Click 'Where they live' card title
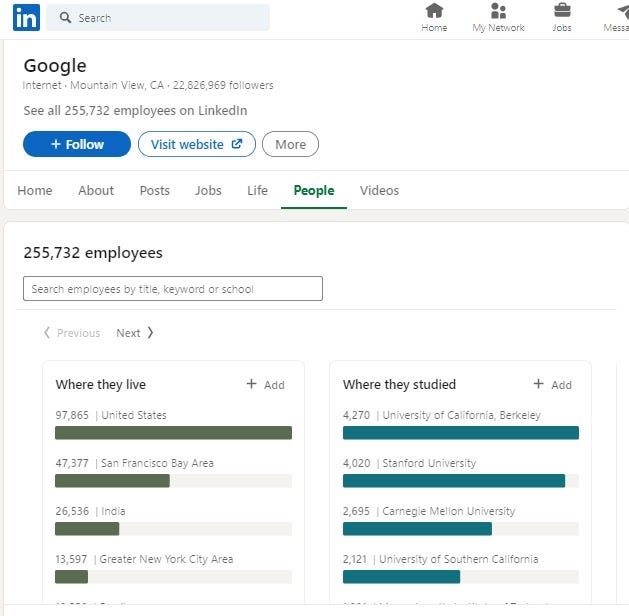The image size is (629, 616). tap(101, 385)
